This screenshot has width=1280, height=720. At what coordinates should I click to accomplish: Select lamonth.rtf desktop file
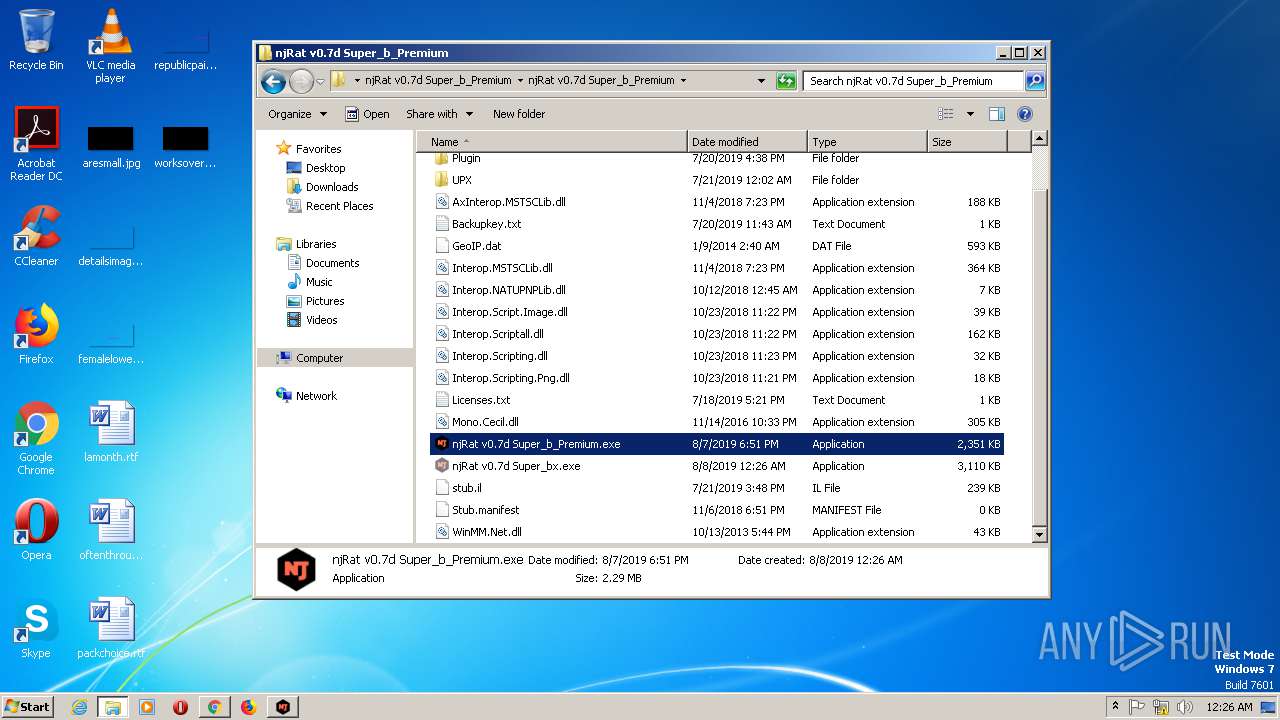point(110,432)
